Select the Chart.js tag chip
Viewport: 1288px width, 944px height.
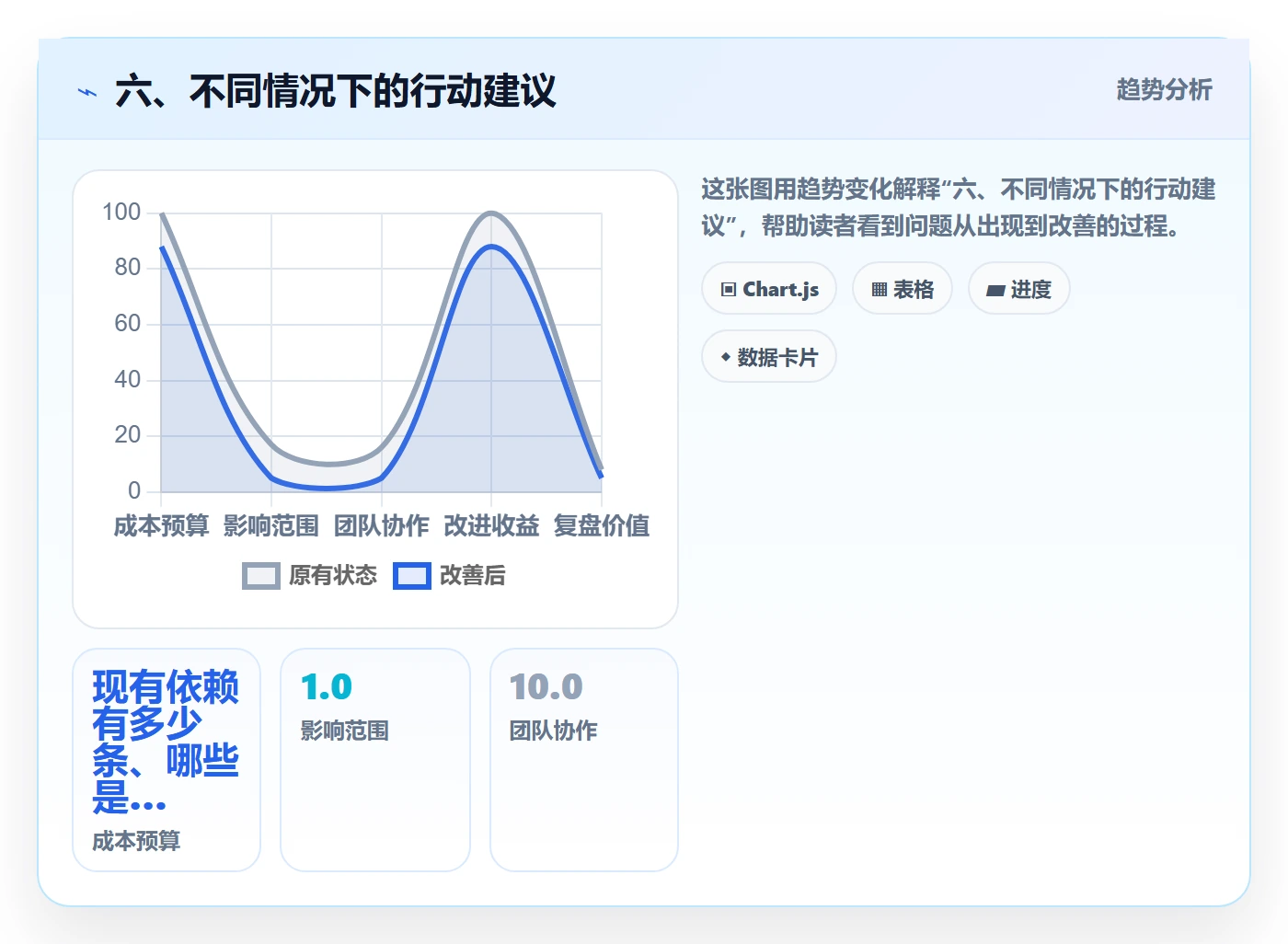tap(769, 288)
